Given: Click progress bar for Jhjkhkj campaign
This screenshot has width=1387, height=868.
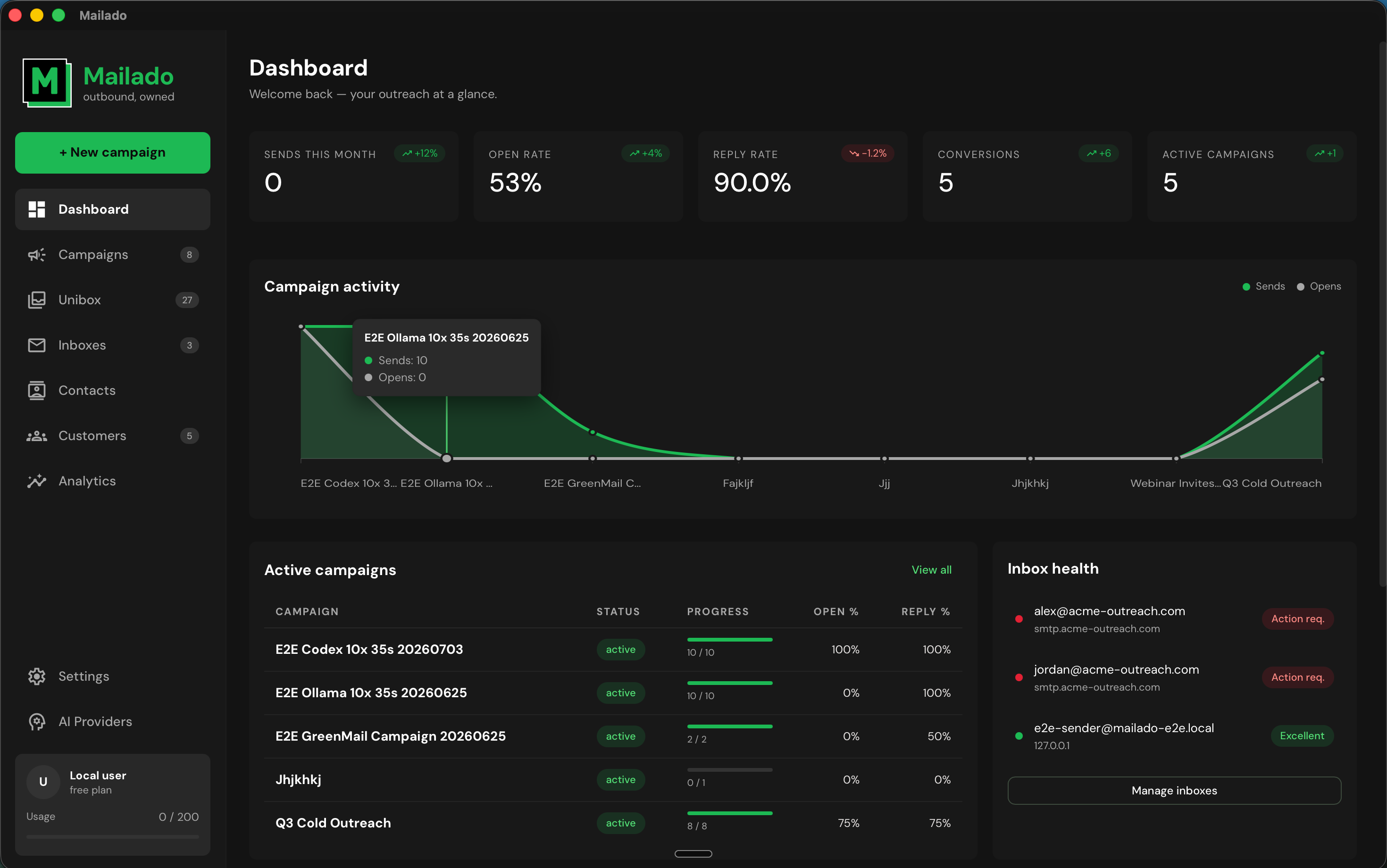Looking at the screenshot, I should click(730, 770).
